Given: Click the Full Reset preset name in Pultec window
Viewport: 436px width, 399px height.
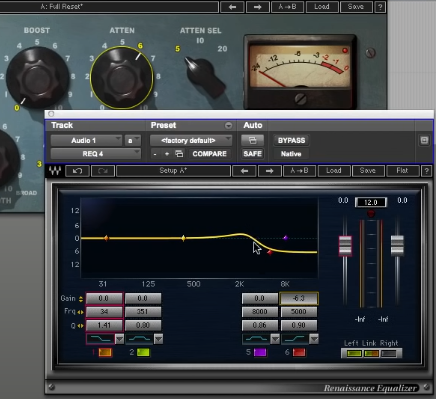Looking at the screenshot, I should [62, 6].
